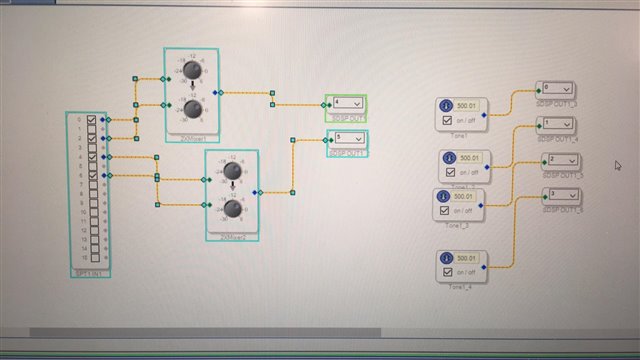
Task: Click 2XMixer2 upper green input pin
Action: point(209,180)
